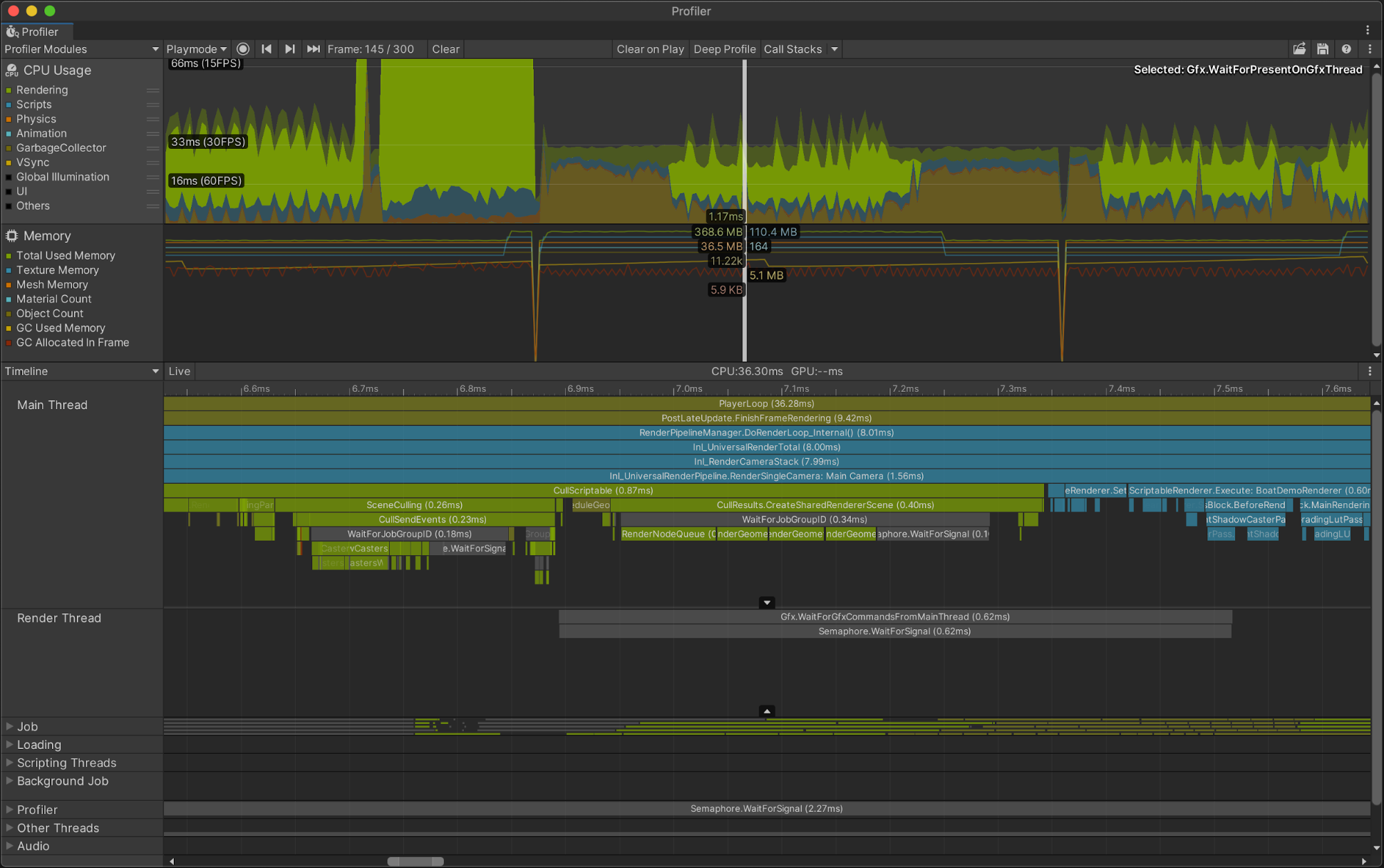Click save profiler data icon

1322,49
